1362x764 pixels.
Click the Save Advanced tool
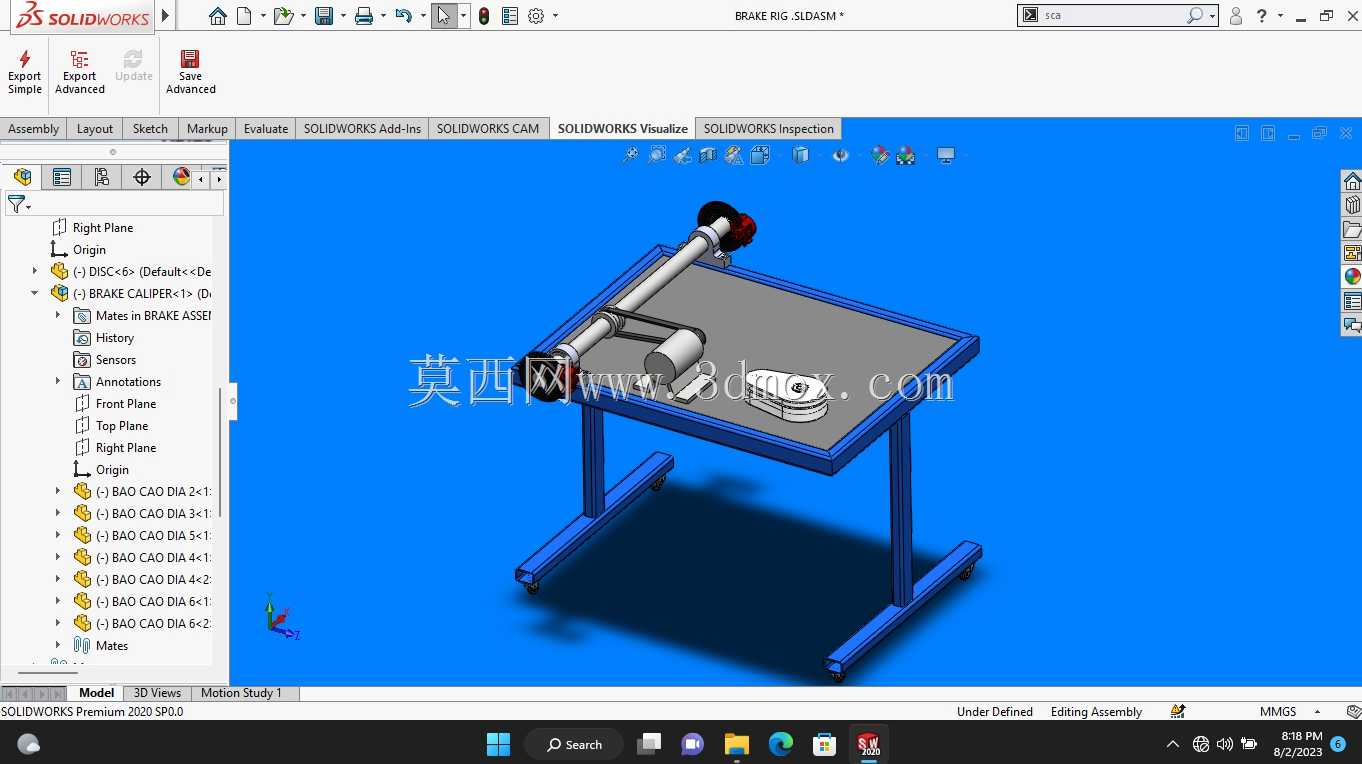(x=190, y=71)
